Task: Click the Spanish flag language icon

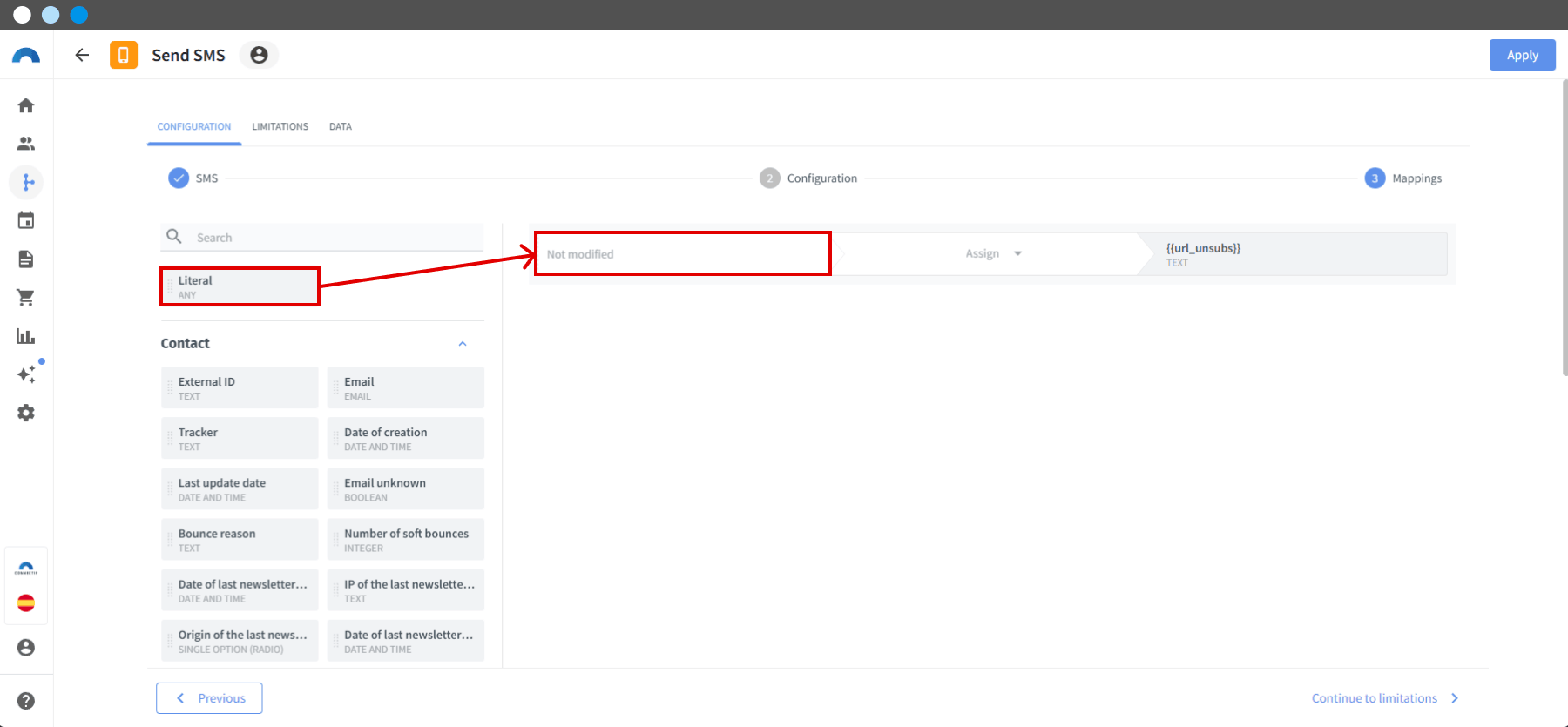Action: tap(26, 603)
